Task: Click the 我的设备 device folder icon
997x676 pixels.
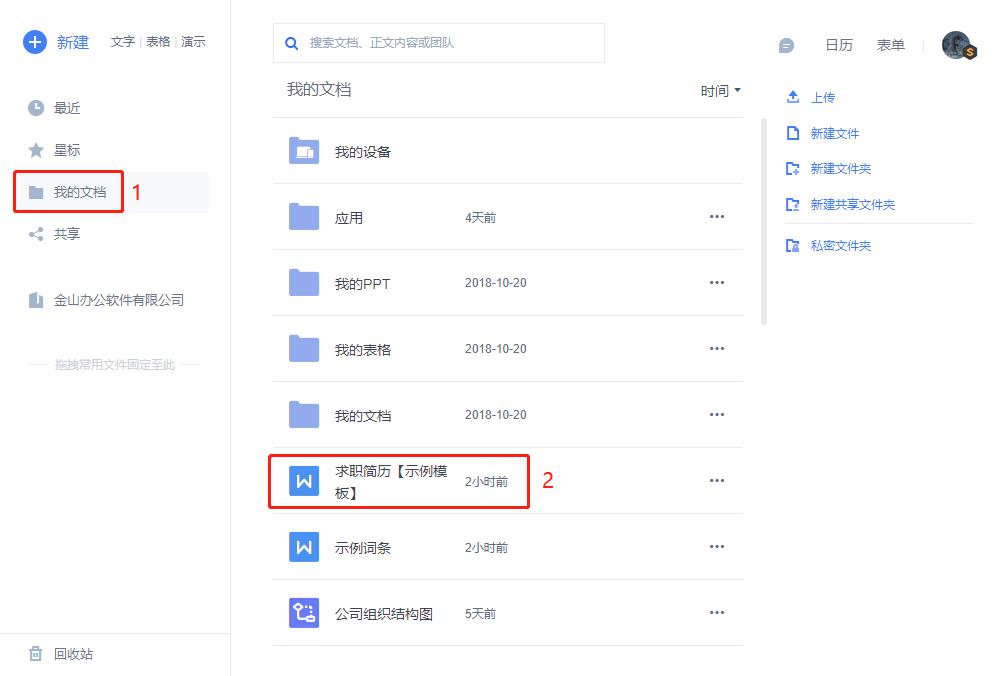Action: point(303,151)
